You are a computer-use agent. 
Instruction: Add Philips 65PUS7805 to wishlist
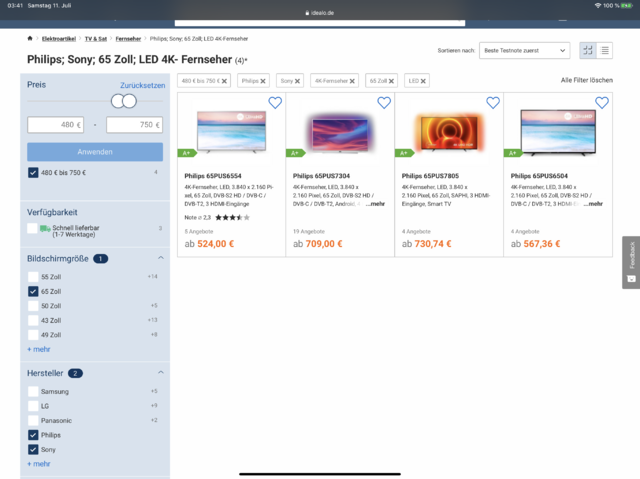[x=493, y=103]
